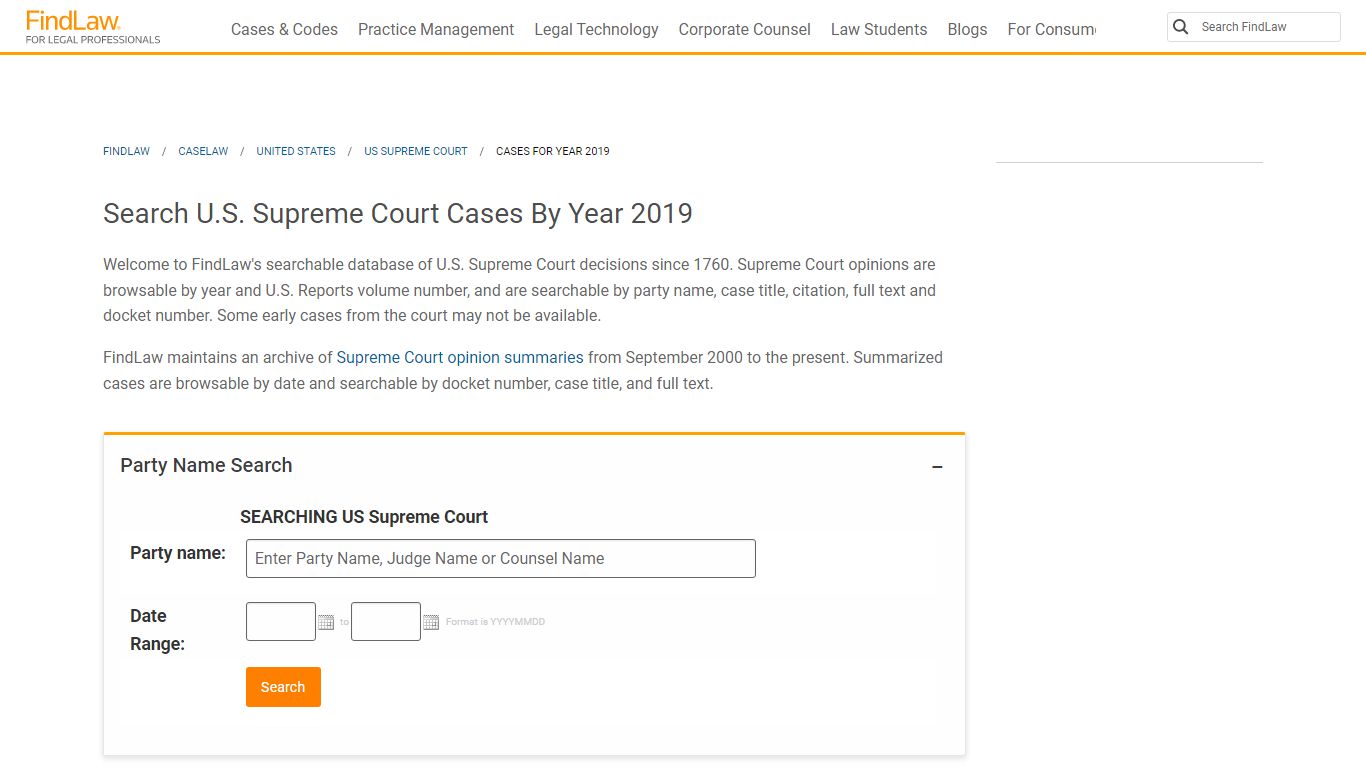Go to FINDLAW breadcrumb link
The image size is (1366, 768).
tap(126, 151)
